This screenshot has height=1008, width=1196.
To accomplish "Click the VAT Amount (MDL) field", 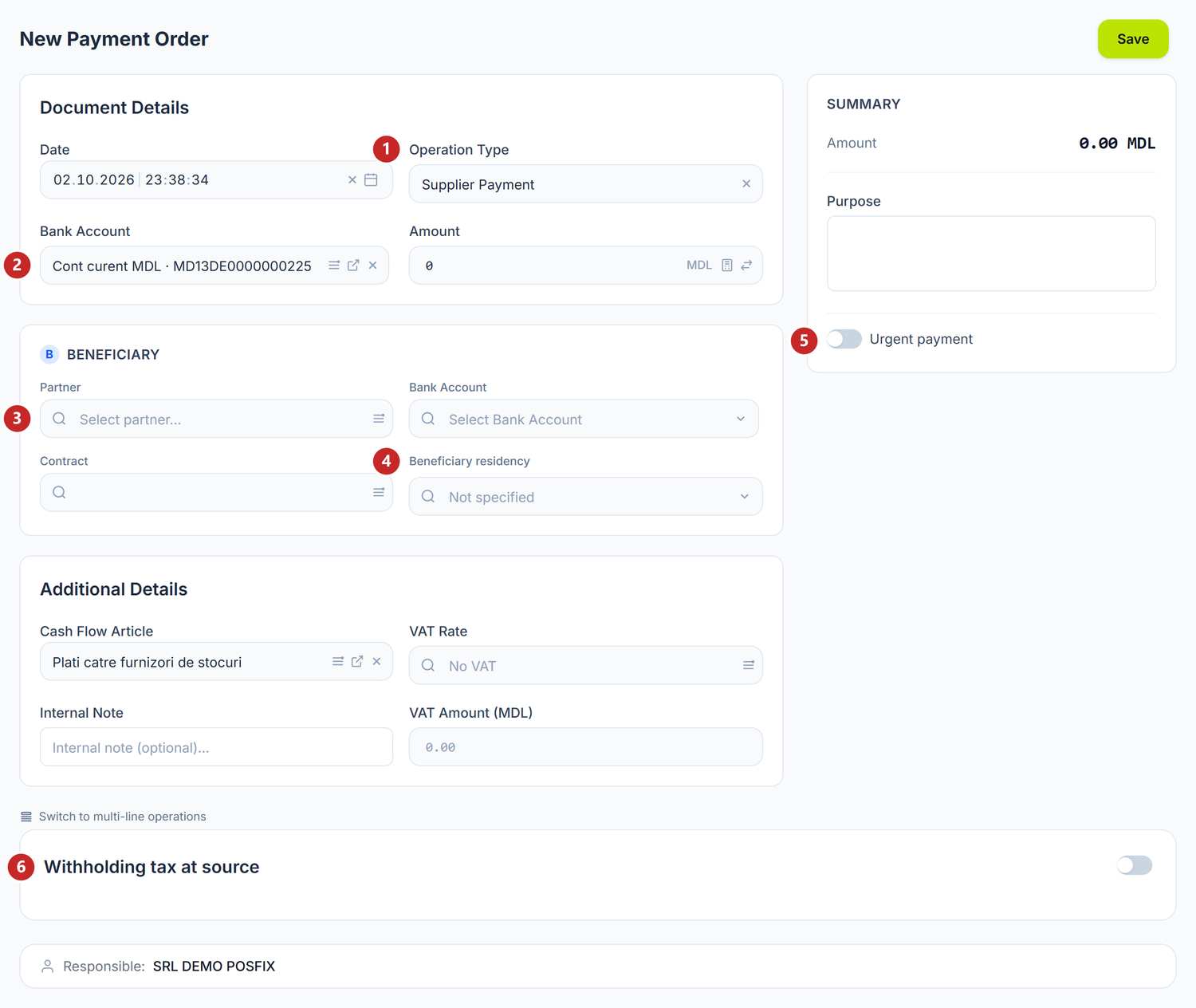I will [x=586, y=747].
